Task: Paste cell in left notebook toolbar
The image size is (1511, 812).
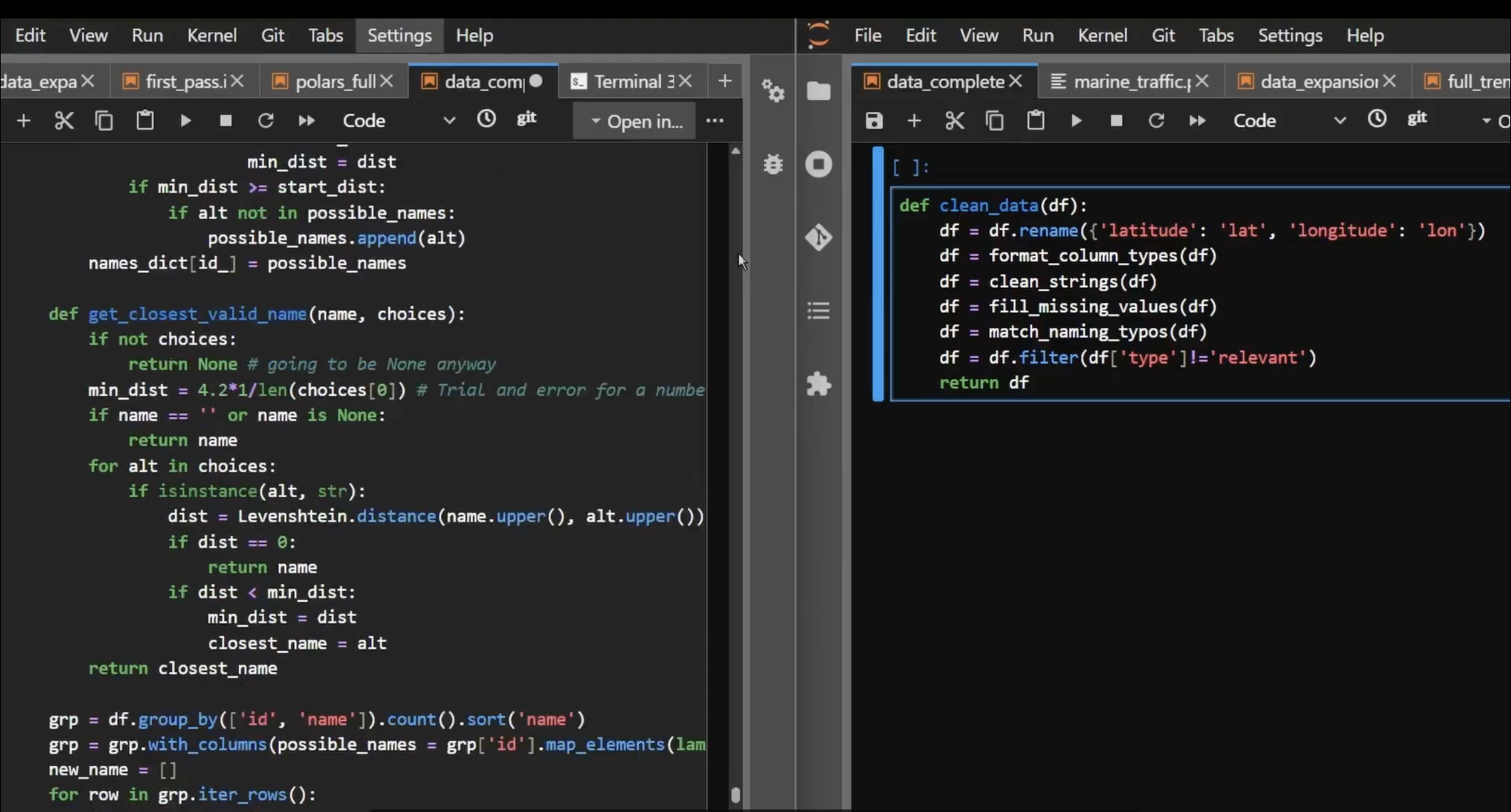Action: (x=145, y=121)
